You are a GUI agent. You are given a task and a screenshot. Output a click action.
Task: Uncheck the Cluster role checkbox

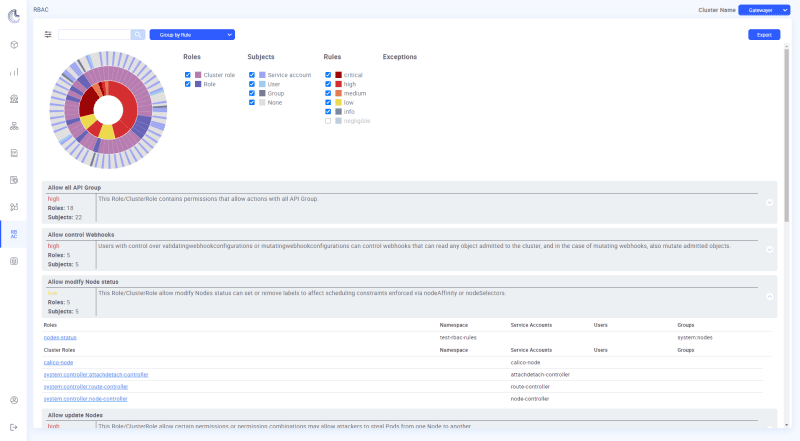point(188,75)
